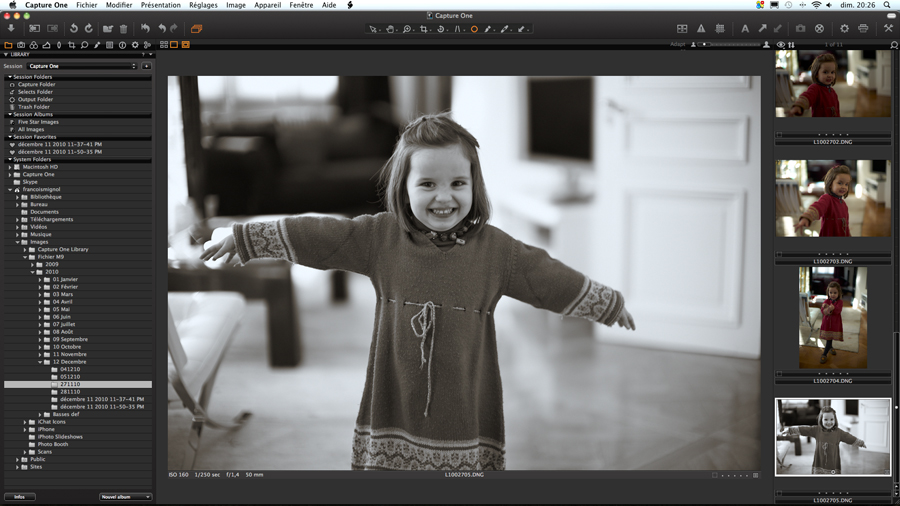This screenshot has height=506, width=900.
Task: Expand the 11 Novembre folder
Action: (x=41, y=354)
